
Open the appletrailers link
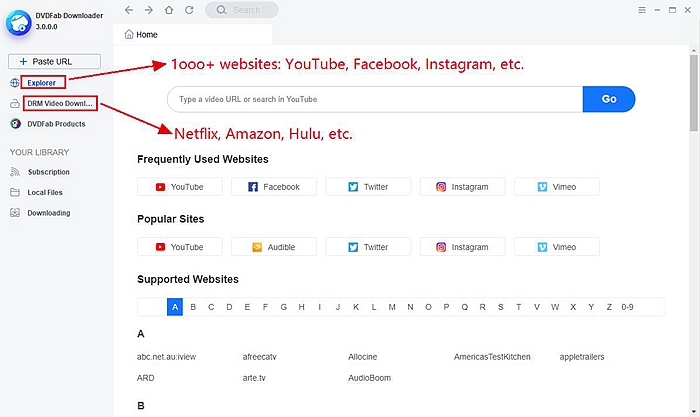point(582,357)
